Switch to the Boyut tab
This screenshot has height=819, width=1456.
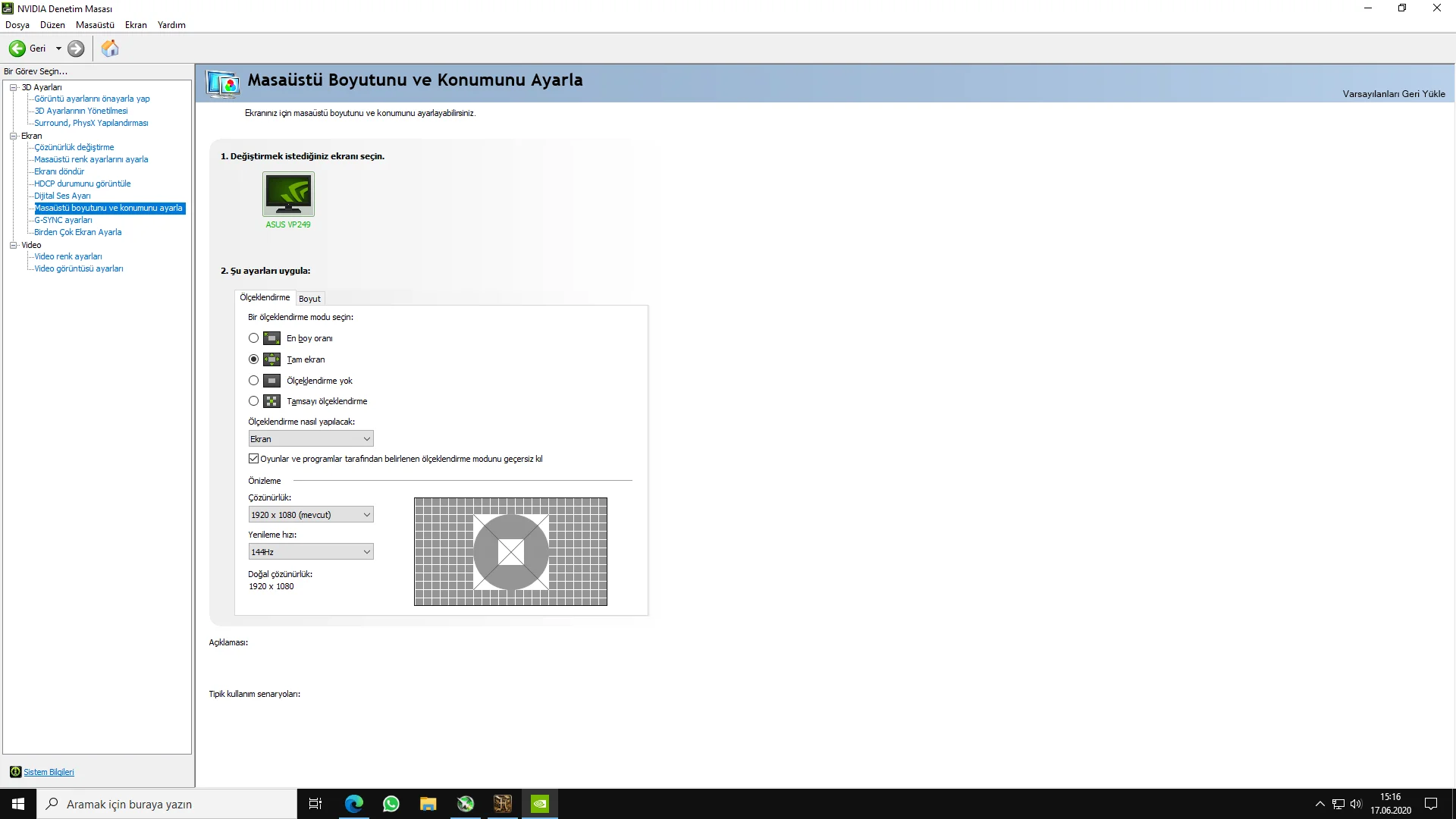tap(309, 299)
